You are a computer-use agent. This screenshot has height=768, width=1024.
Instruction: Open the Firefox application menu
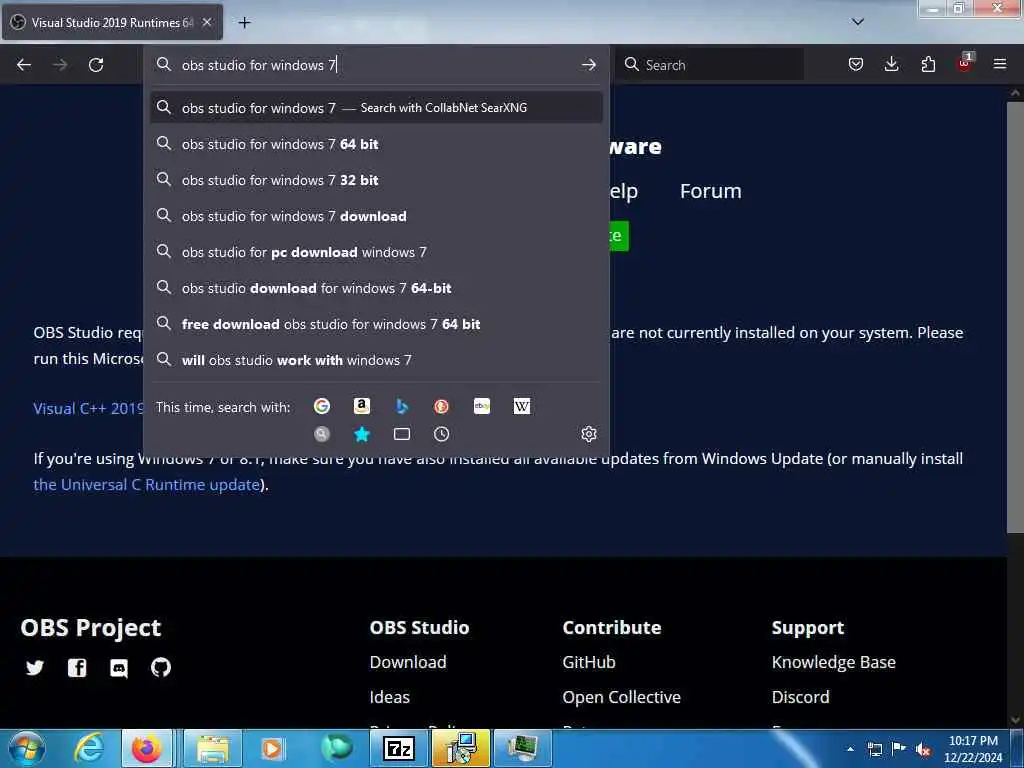(x=1000, y=64)
